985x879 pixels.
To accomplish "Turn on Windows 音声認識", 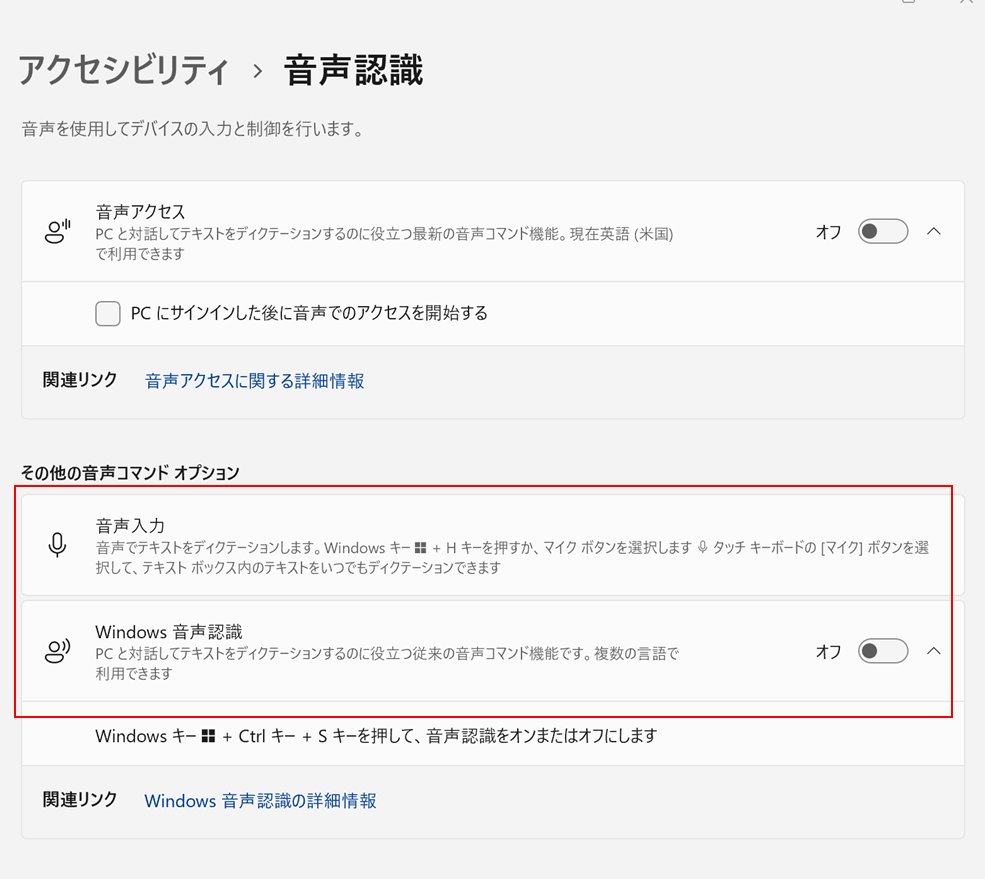I will click(x=881, y=651).
